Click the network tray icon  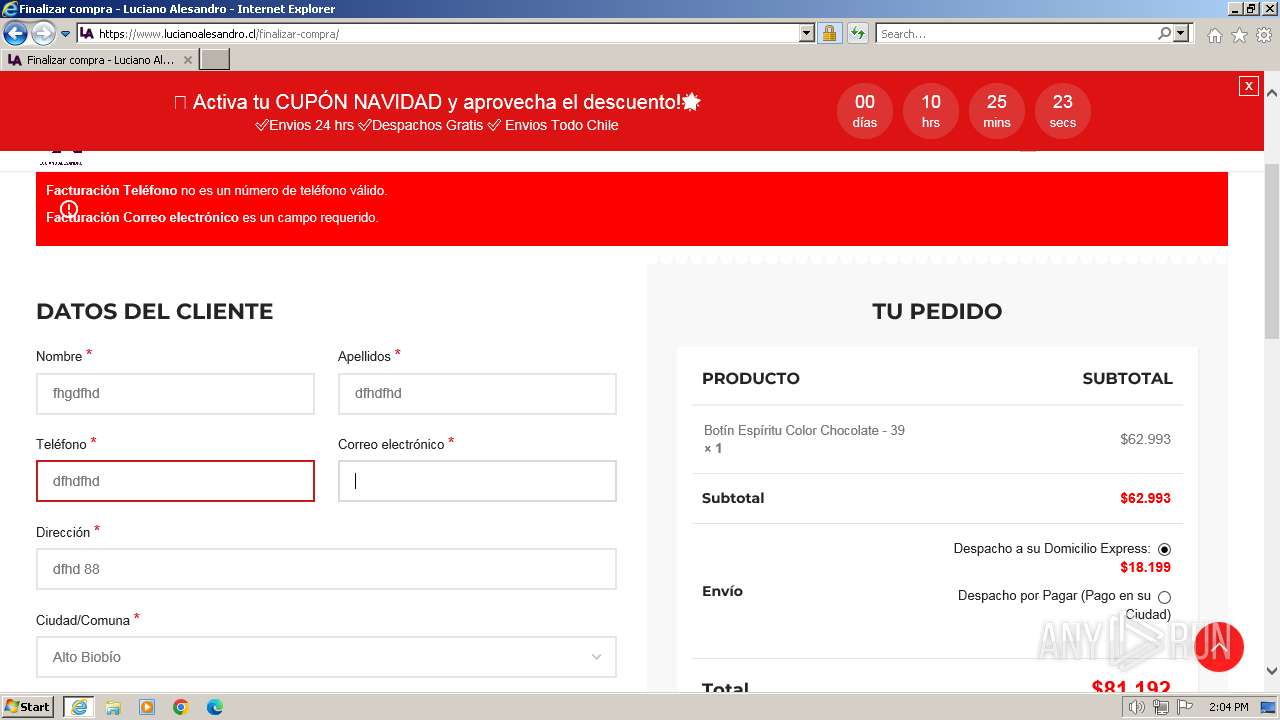pos(1160,707)
